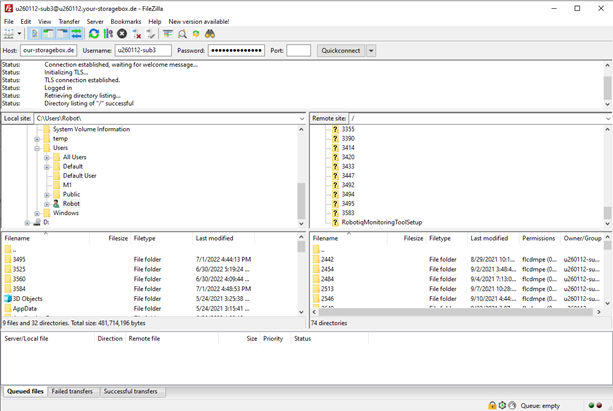Click the Host input field
613x411 pixels.
(x=48, y=50)
